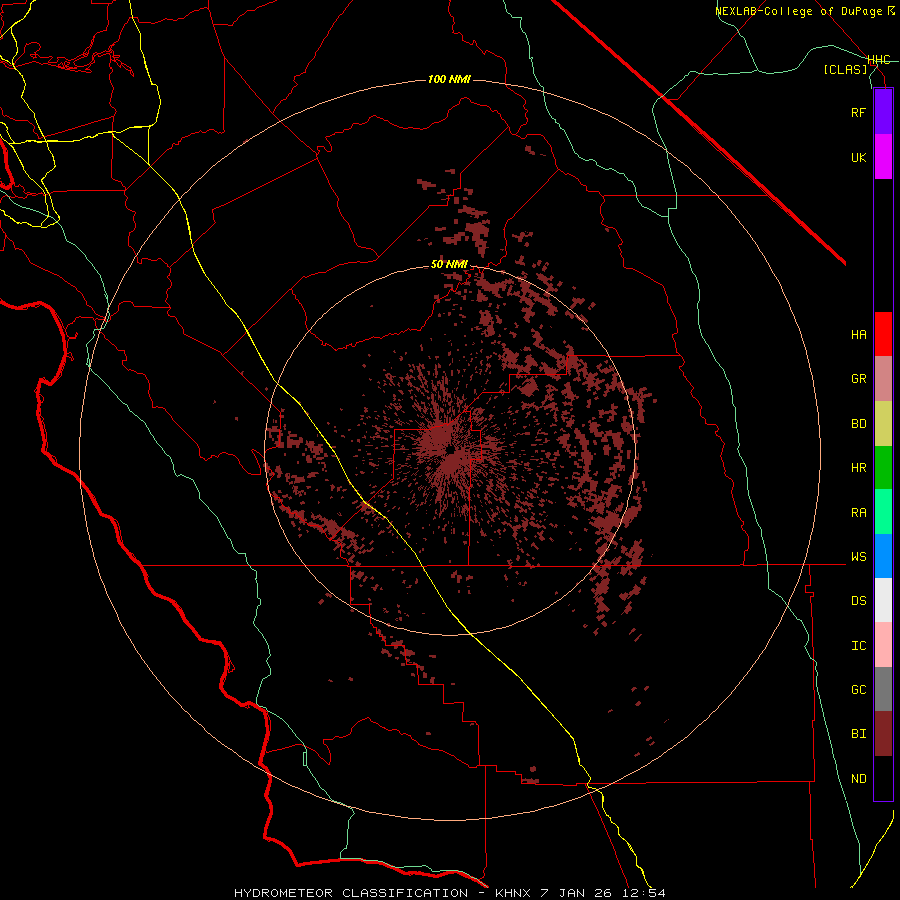Click the RF purple legend swatch
This screenshot has width=900, height=900.
tap(883, 112)
